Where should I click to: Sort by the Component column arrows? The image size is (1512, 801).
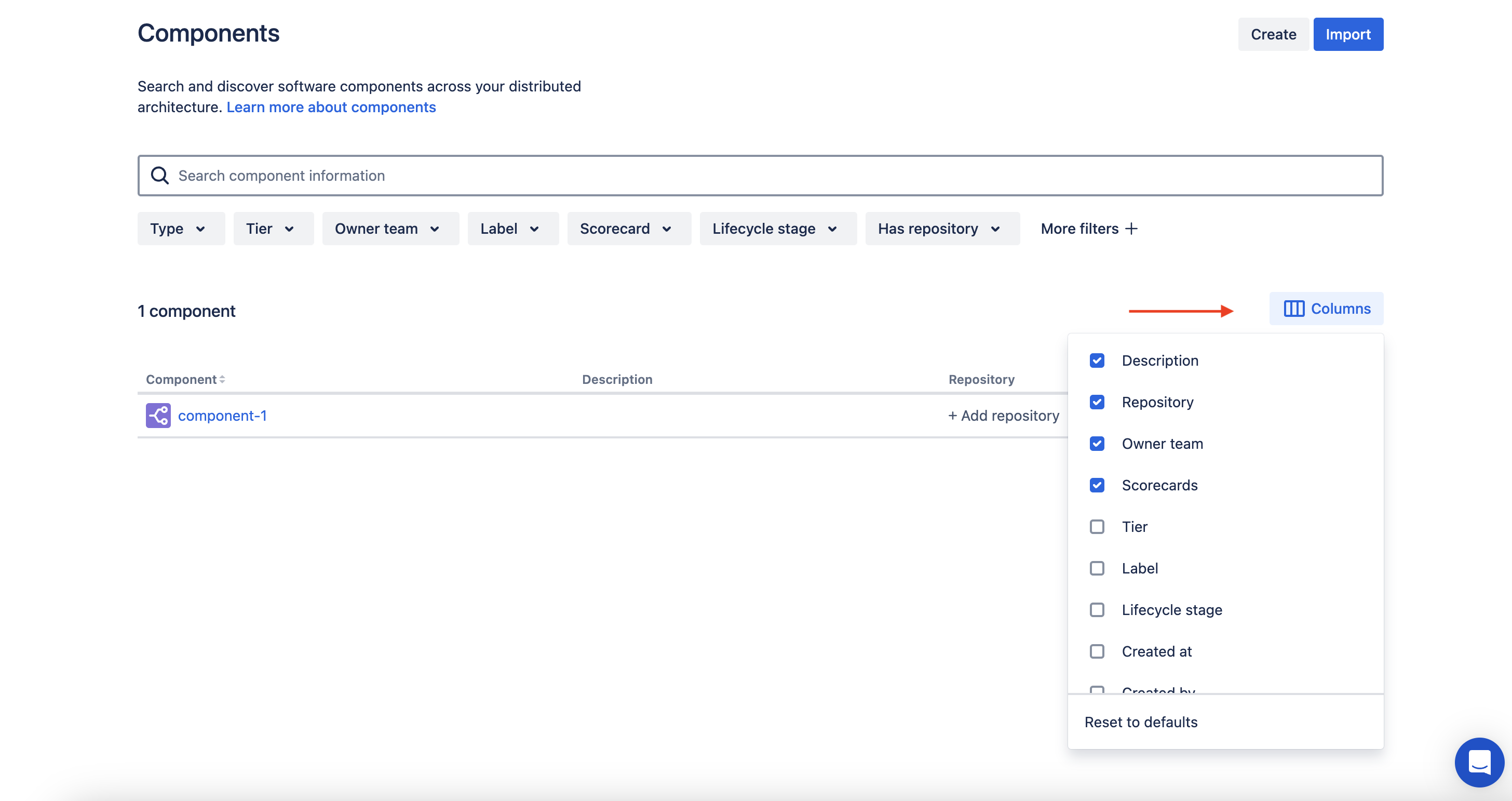[222, 379]
